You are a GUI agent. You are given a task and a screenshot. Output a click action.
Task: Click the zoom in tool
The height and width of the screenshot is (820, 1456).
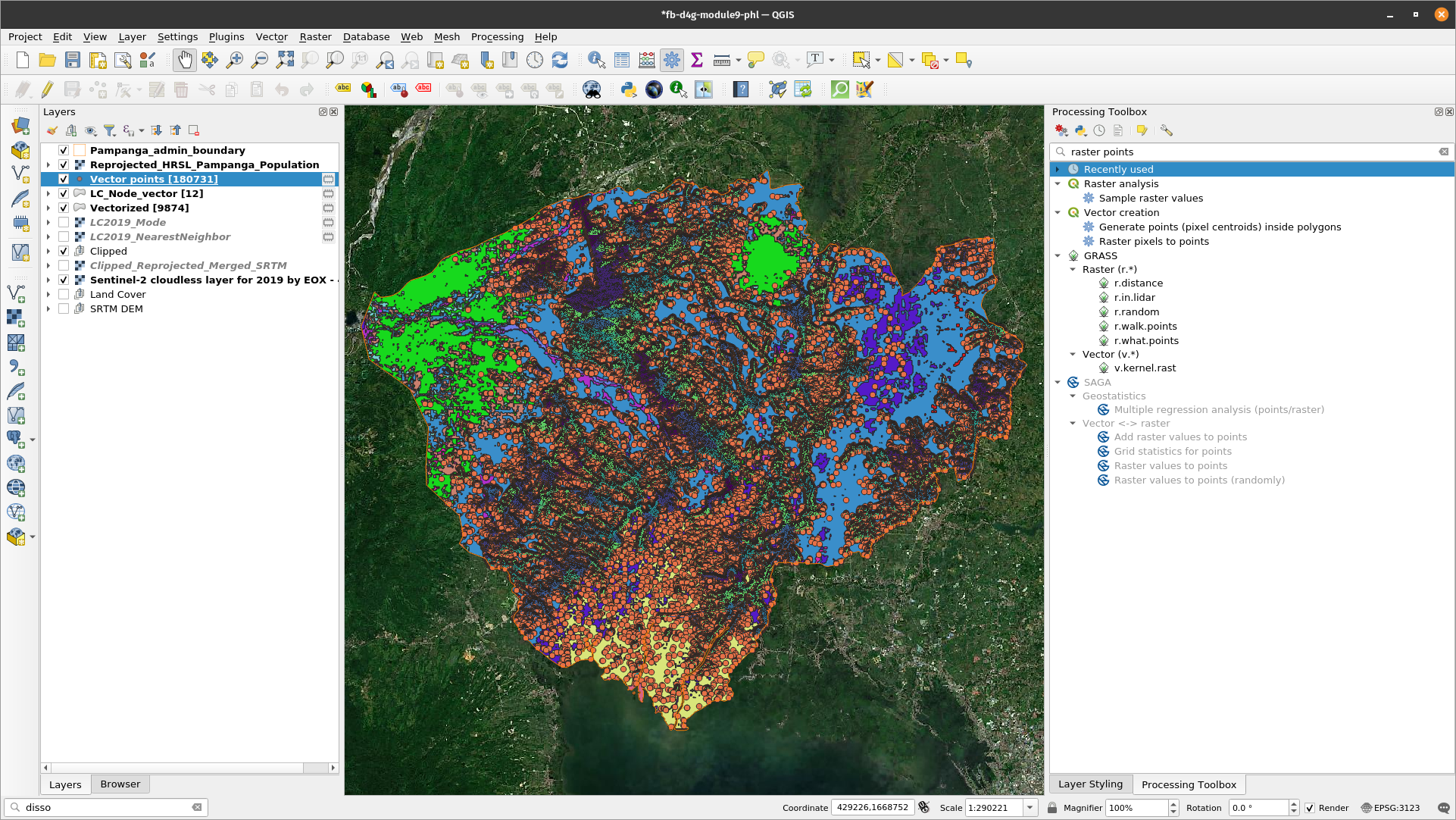pos(233,61)
